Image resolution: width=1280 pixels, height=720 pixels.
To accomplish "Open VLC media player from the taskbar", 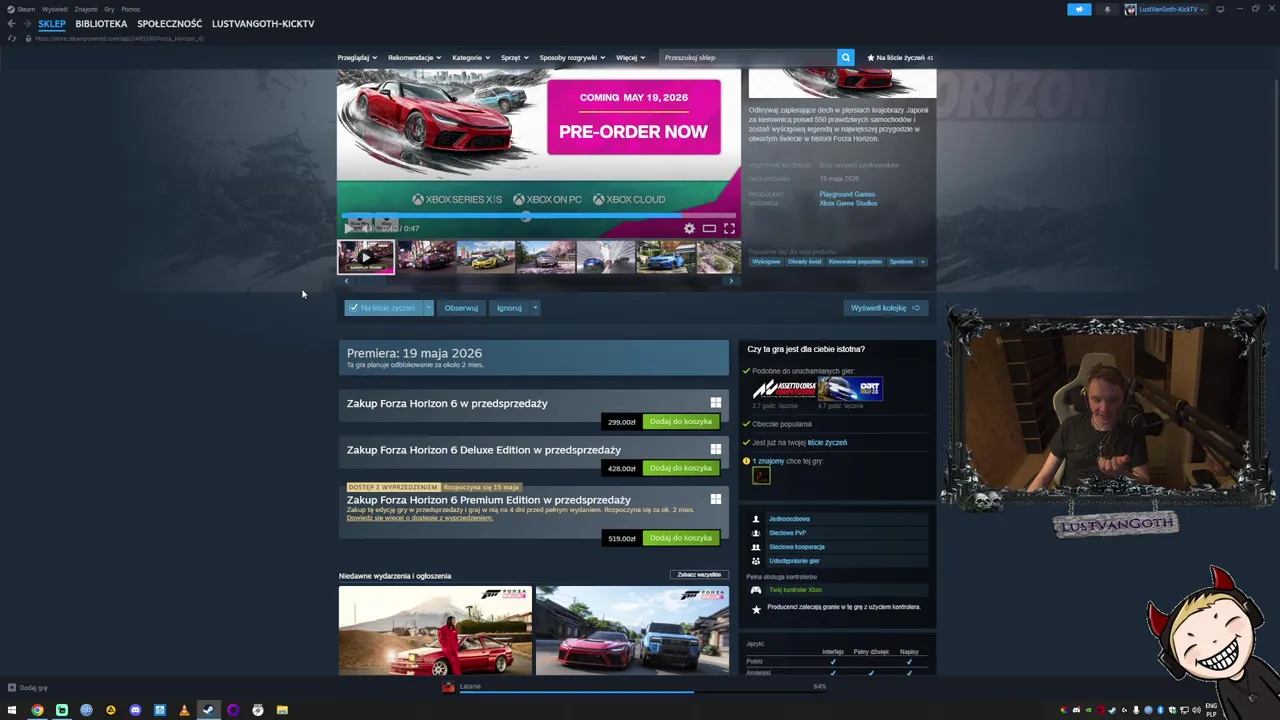I will (184, 710).
